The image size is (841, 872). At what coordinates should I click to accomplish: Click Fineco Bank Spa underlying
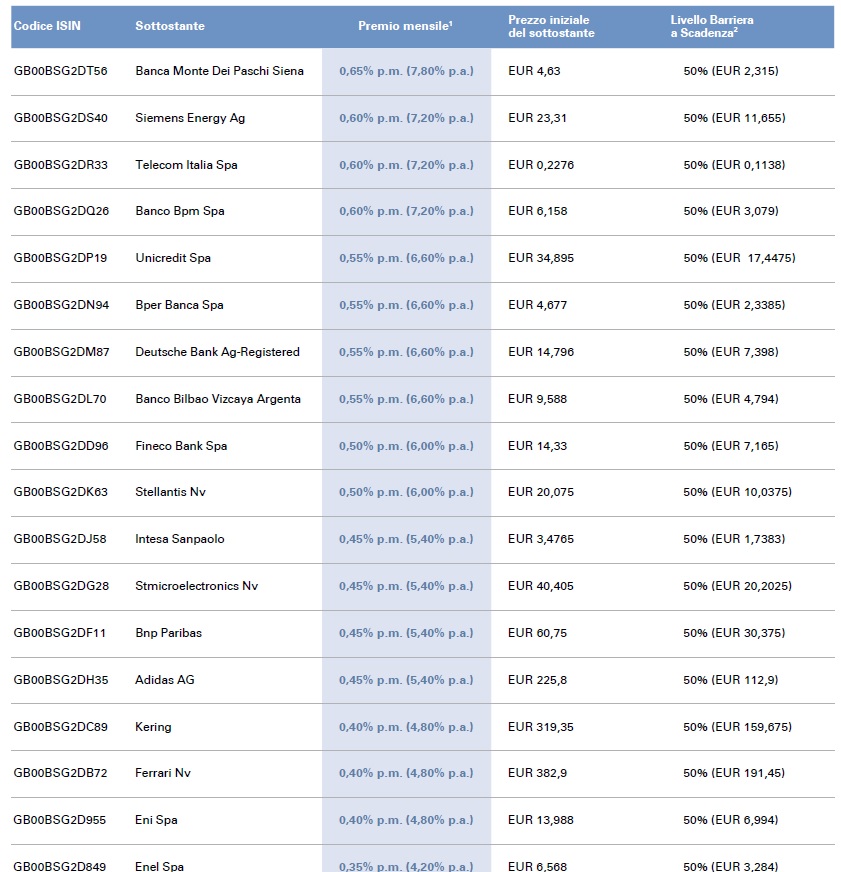click(181, 446)
